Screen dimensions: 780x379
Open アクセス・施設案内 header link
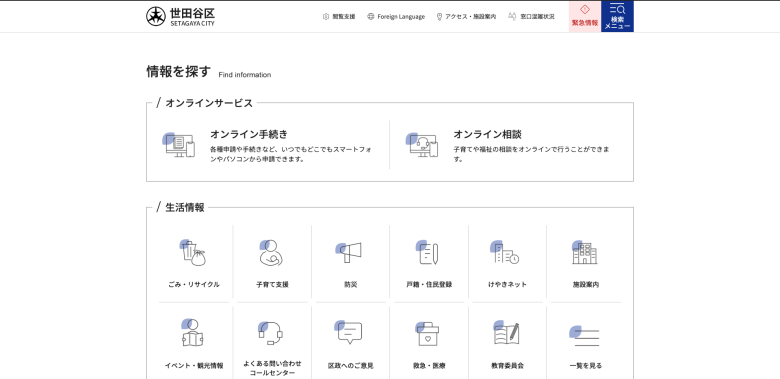coord(466,16)
